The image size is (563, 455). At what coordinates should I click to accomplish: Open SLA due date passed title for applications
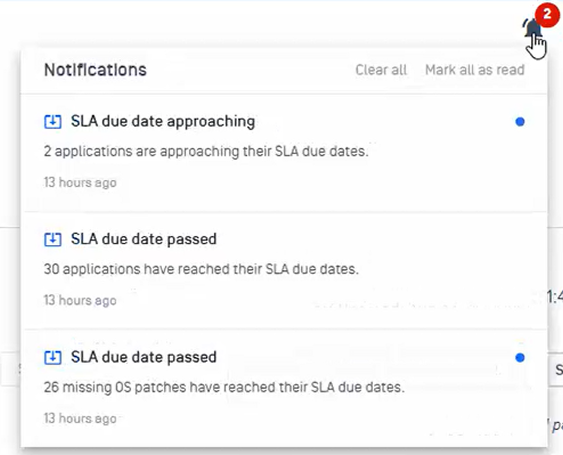point(144,239)
